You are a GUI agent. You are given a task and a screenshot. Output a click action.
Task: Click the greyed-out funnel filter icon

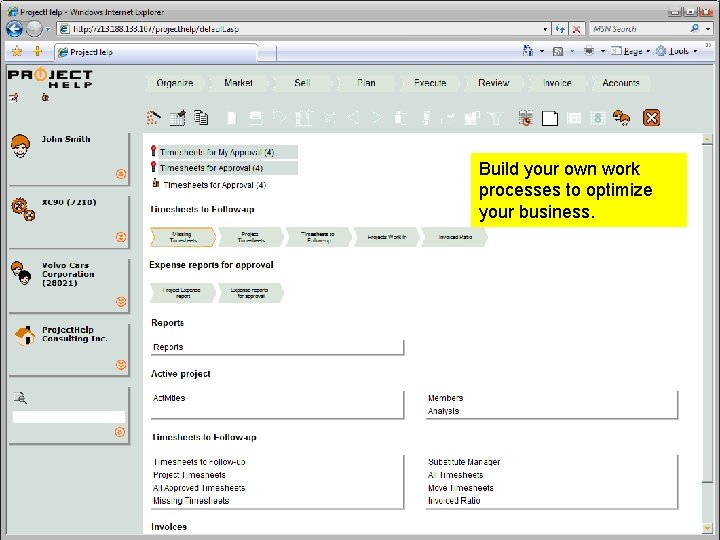495,118
